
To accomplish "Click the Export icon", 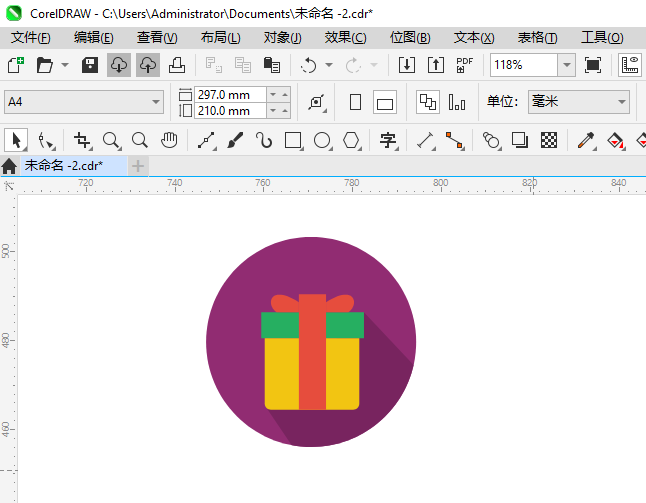I will [x=435, y=65].
